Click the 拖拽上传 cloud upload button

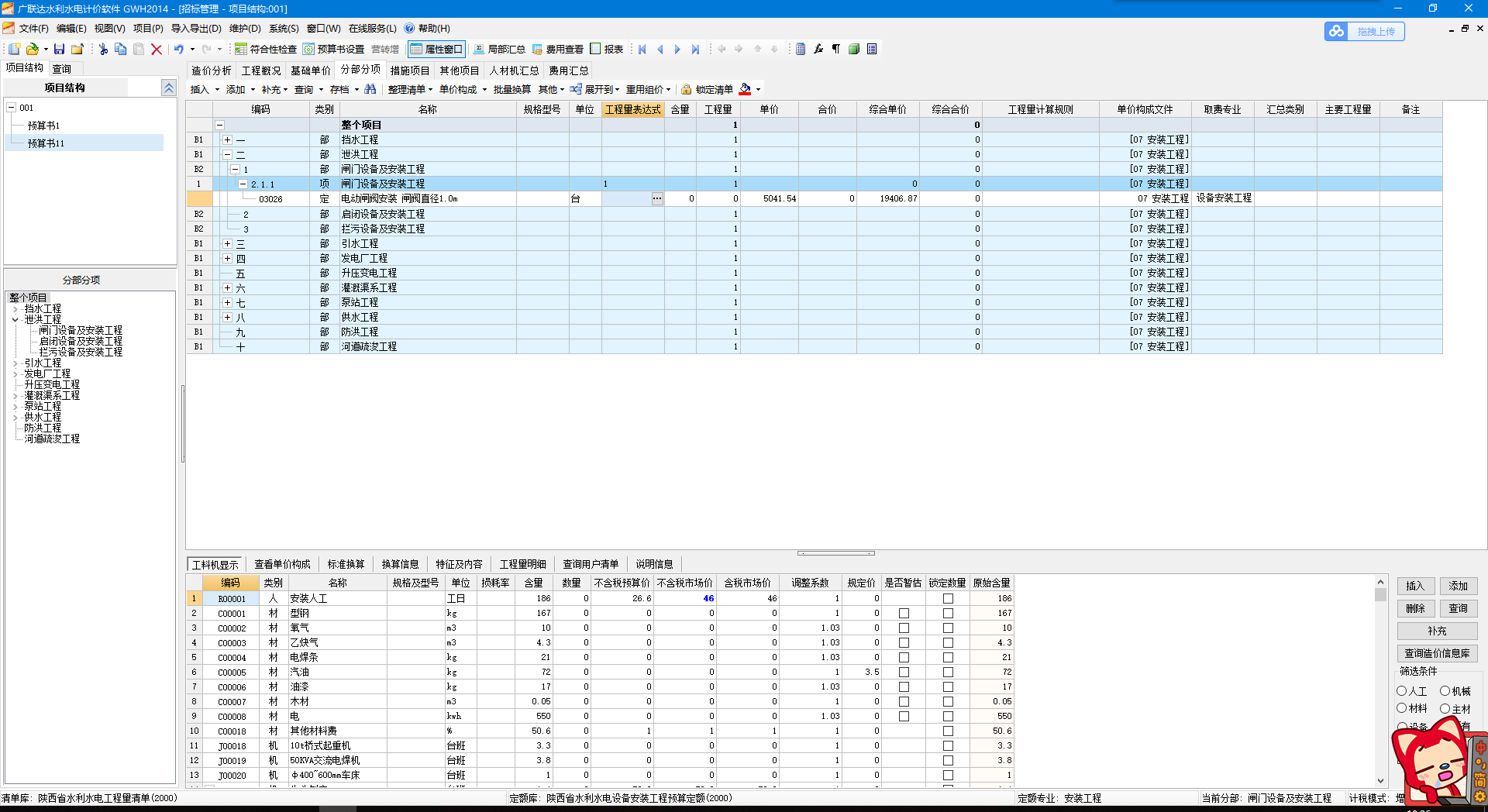click(x=1365, y=31)
